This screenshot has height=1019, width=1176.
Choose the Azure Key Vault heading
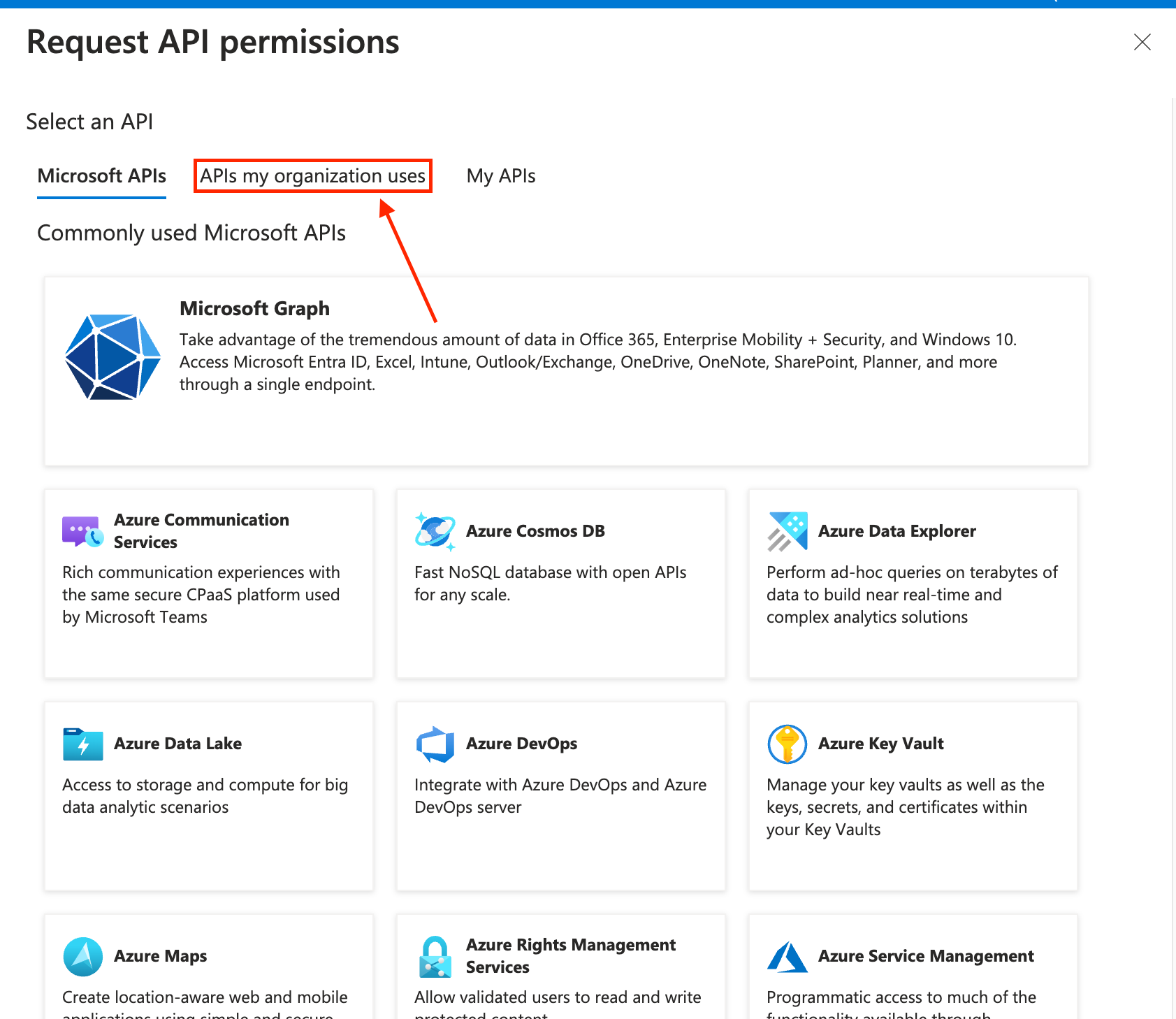[880, 744]
